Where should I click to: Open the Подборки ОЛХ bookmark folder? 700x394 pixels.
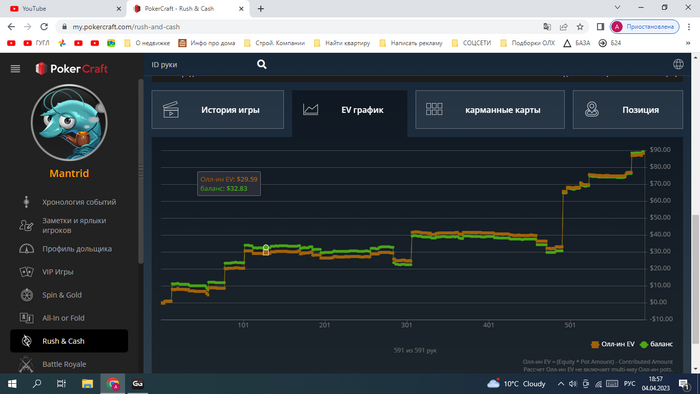pos(528,43)
